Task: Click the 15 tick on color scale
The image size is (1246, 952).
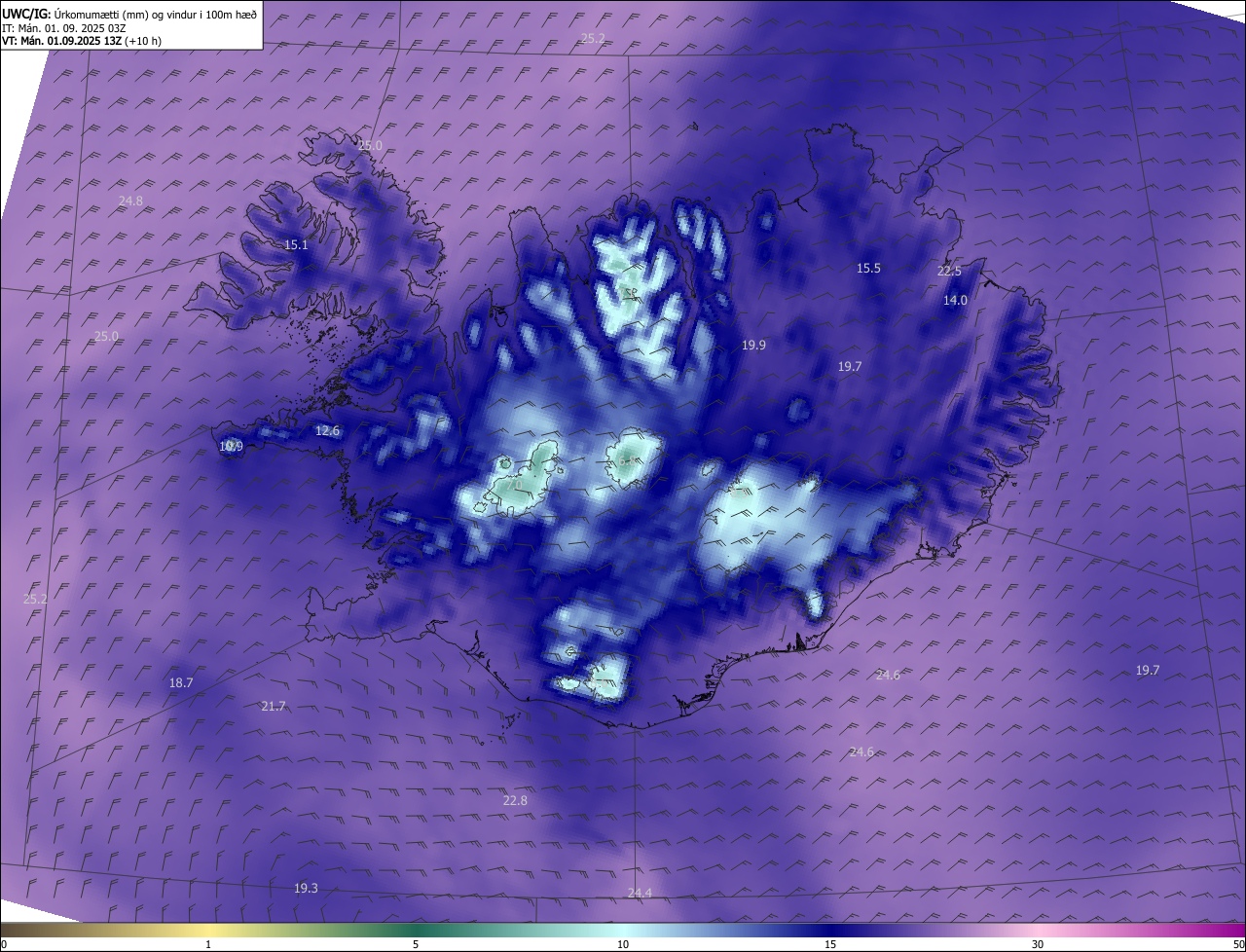Action: coord(829,945)
